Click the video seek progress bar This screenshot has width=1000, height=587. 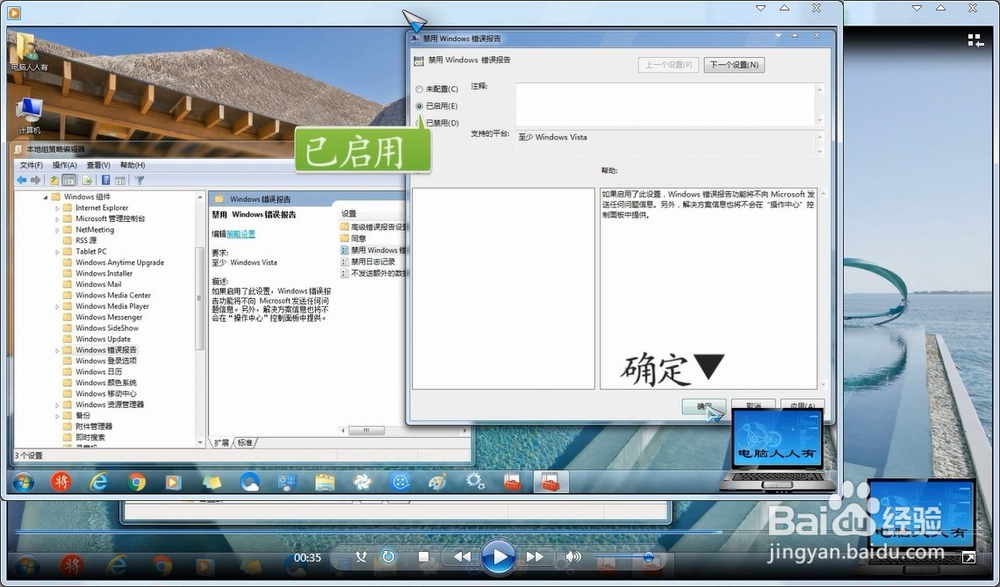tap(368, 531)
